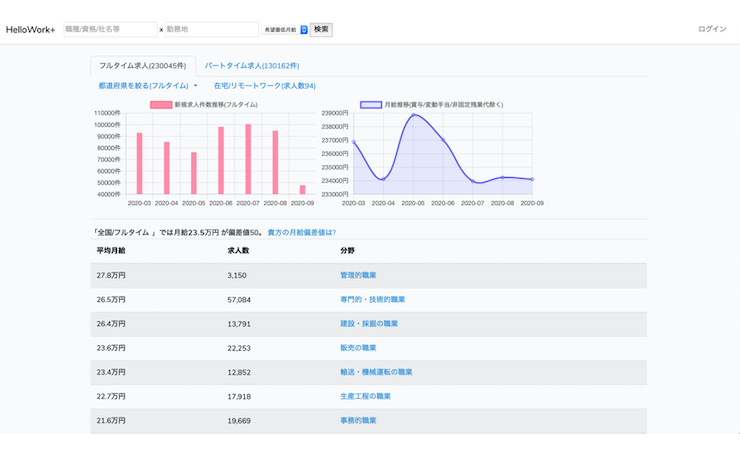The height and width of the screenshot is (457, 740).
Task: Open 在宅/リモートワーク remote jobs link
Action: [264, 87]
